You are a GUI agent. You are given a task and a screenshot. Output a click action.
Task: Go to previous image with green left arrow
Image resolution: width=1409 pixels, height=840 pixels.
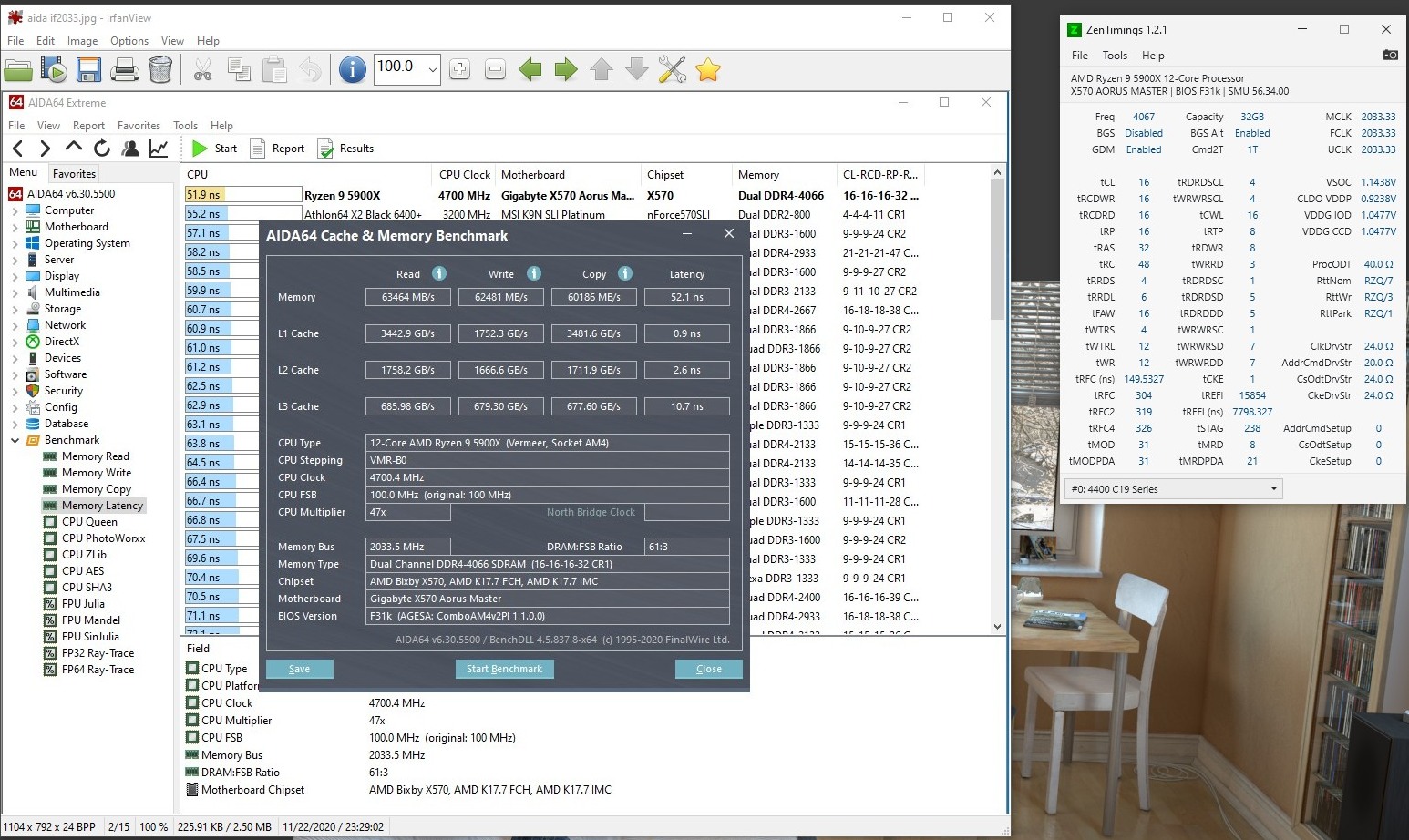coord(530,69)
